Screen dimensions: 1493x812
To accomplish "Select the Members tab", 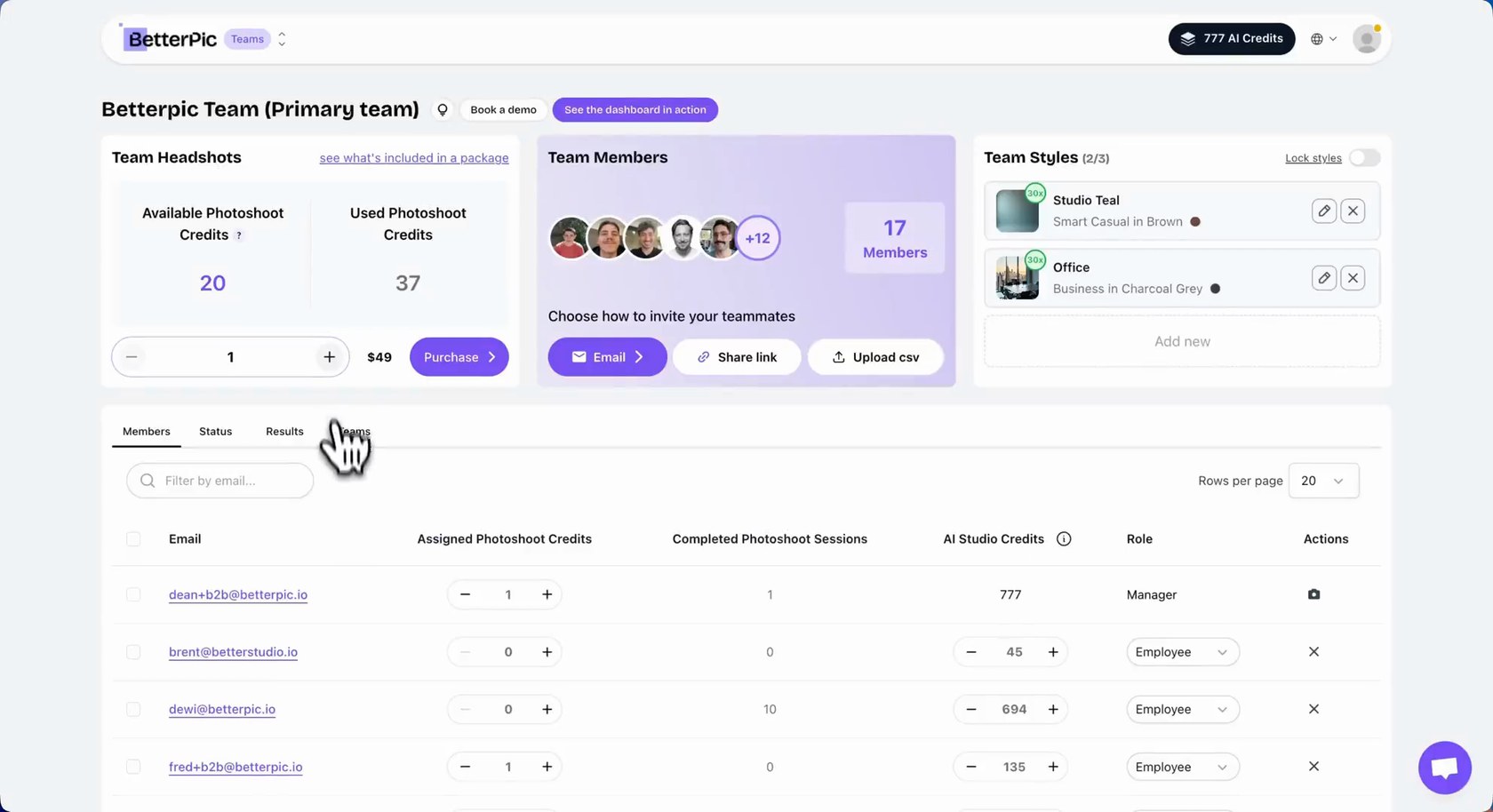I will 147,432.
